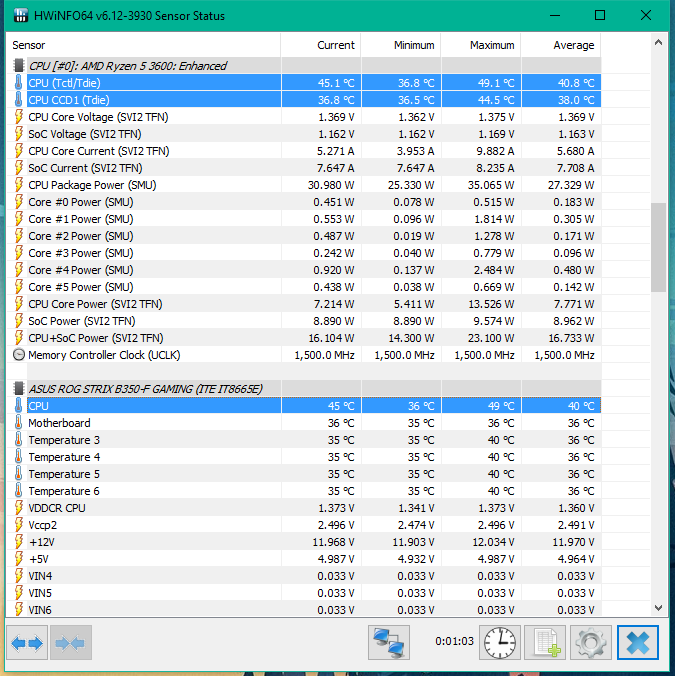Viewport: 675px width, 676px height.
Task: Maximize the HWiNFO64 Sensor Status window
Action: tap(600, 16)
